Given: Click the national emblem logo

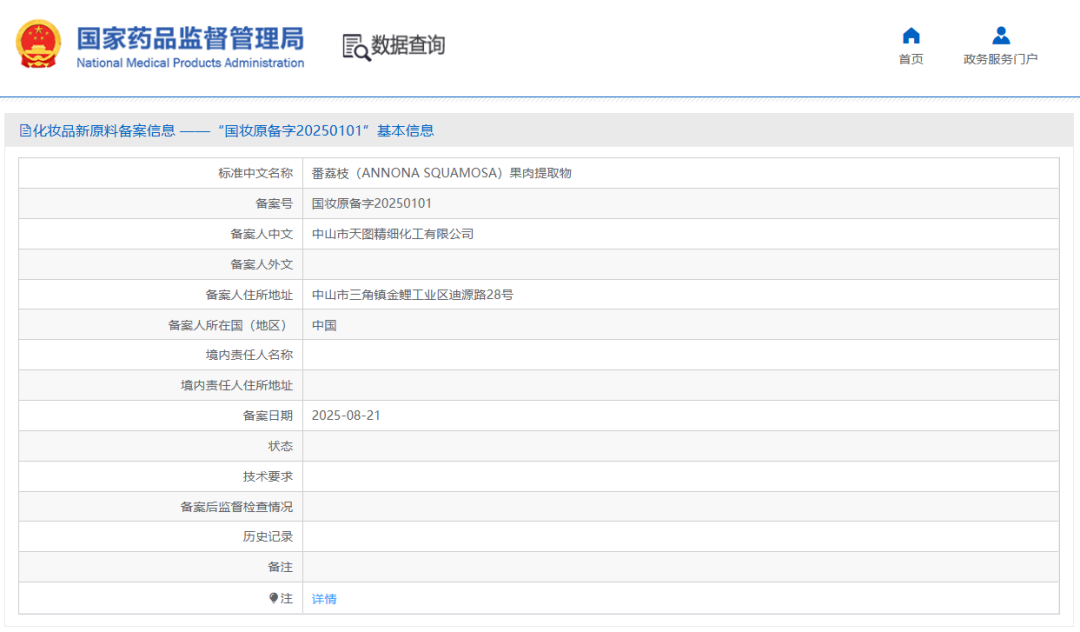Looking at the screenshot, I should 39,44.
